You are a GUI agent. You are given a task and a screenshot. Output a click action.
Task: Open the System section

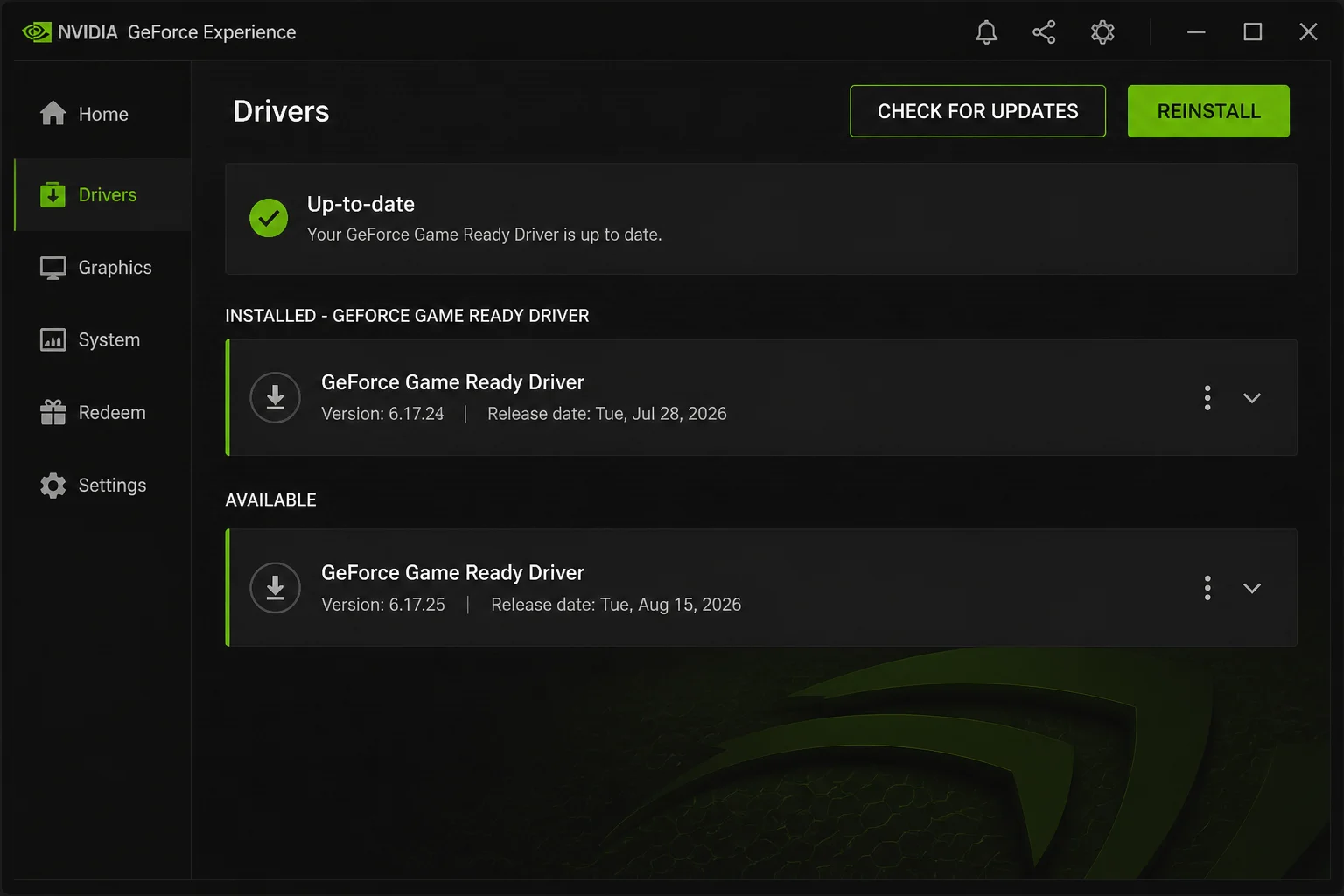point(102,339)
